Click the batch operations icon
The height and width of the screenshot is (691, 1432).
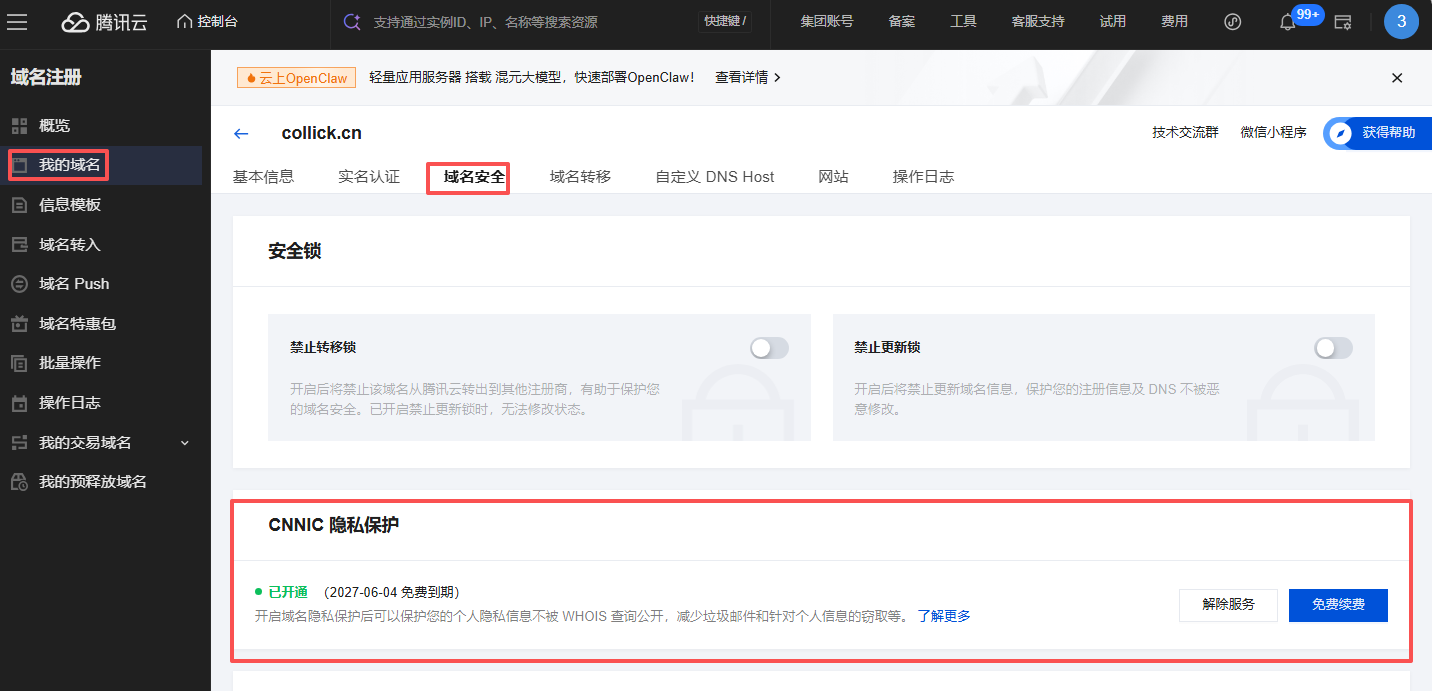pyautogui.click(x=19, y=363)
